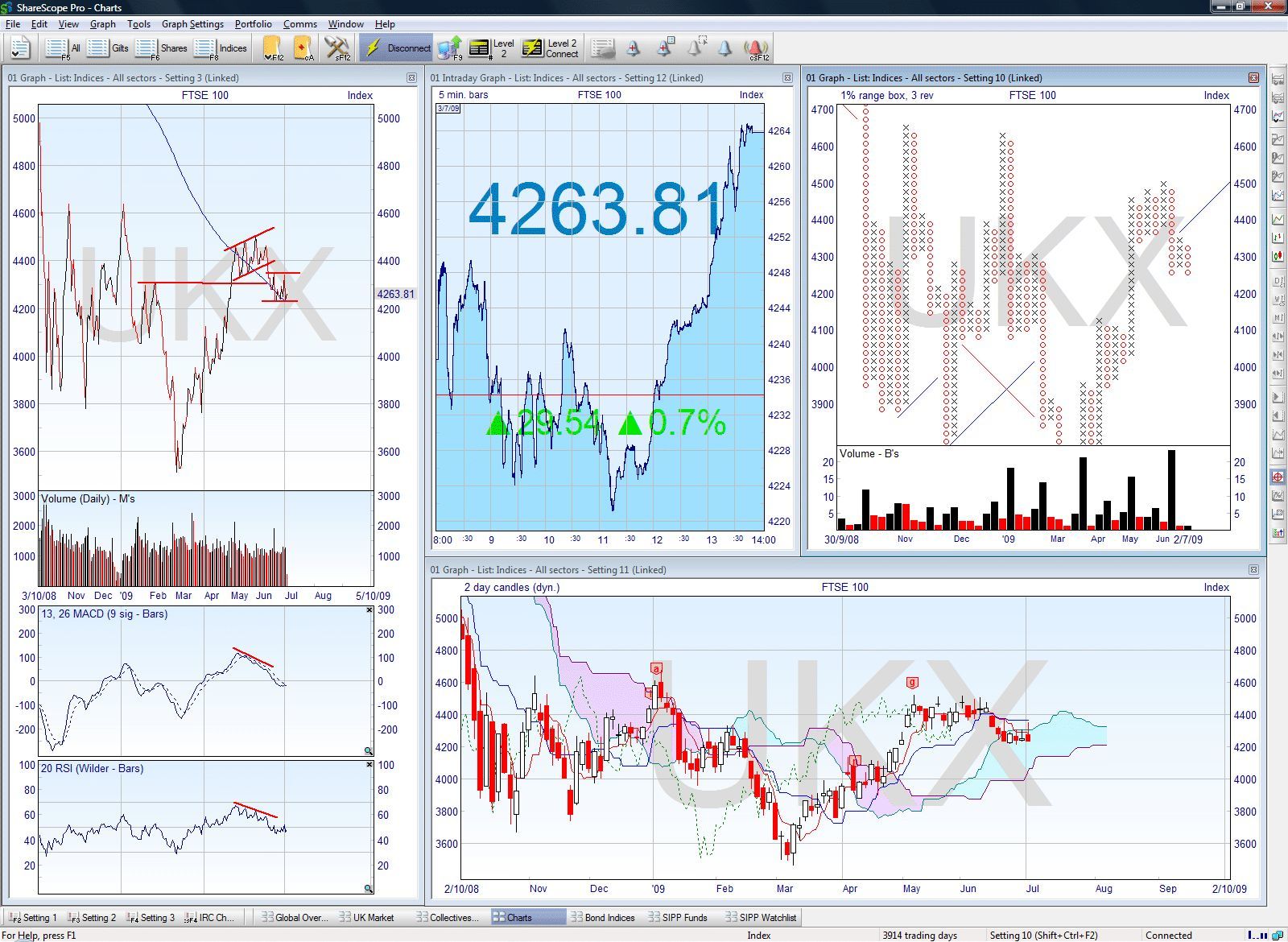Screen dimensions: 1288x942
Task: Click the Level 2 Connect button
Action: coord(551,48)
